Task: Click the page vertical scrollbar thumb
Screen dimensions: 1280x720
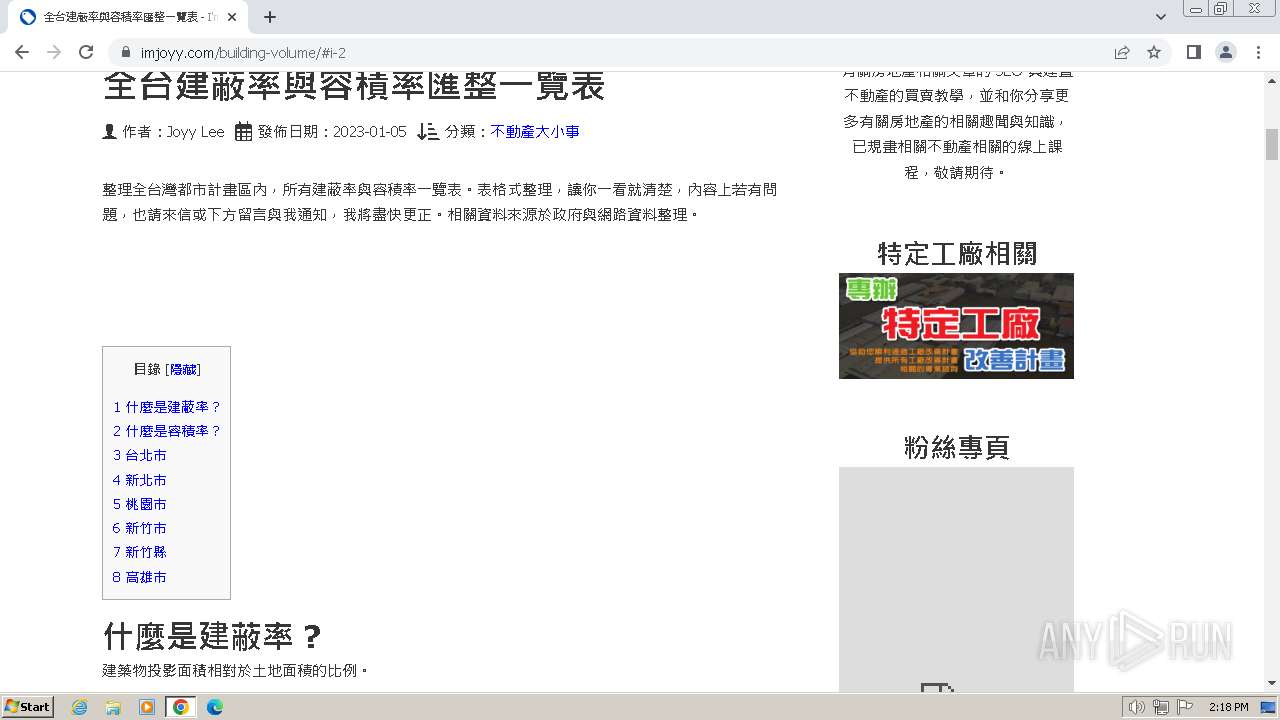Action: 1272,144
